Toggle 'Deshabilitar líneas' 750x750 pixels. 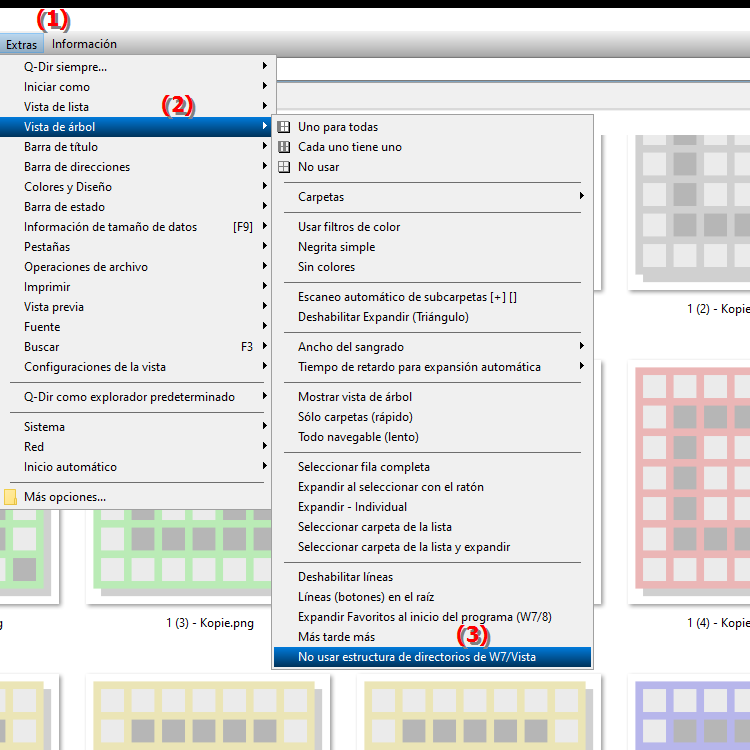pos(432,577)
